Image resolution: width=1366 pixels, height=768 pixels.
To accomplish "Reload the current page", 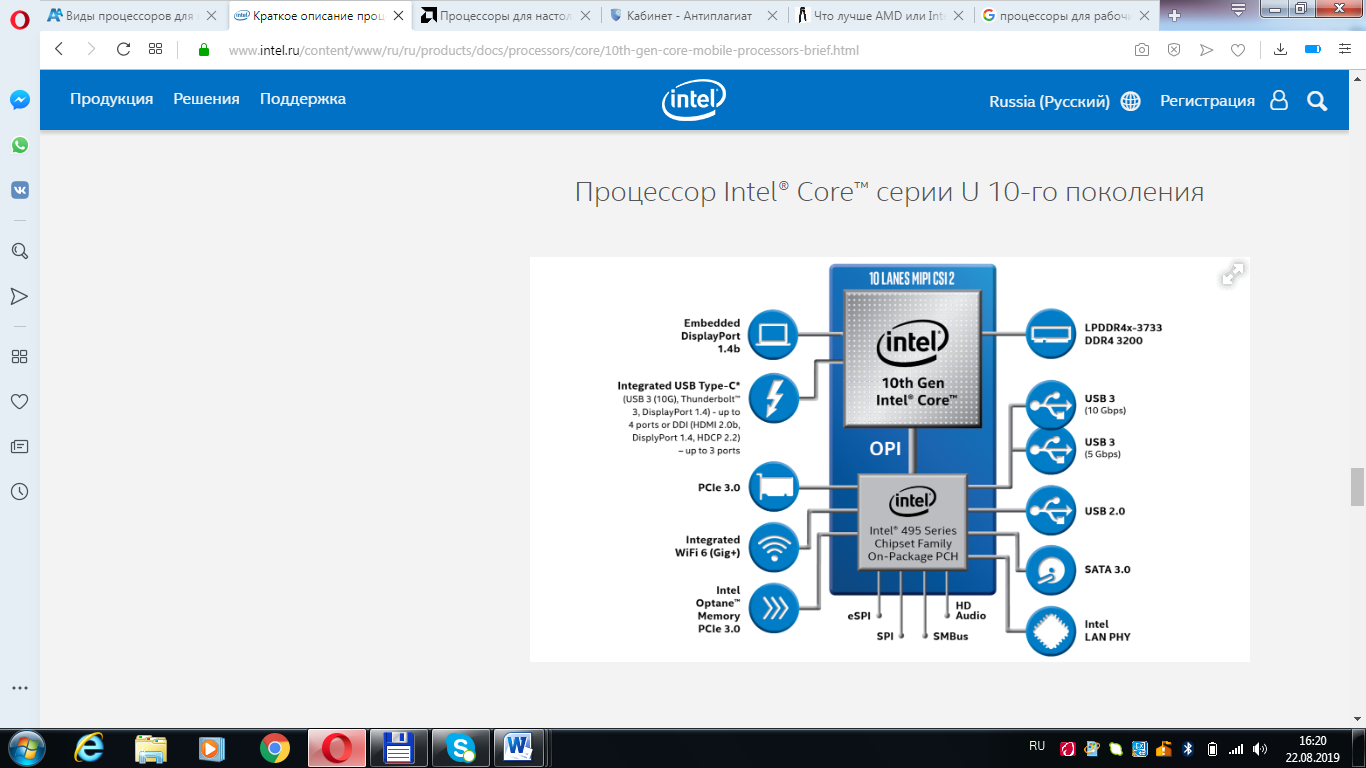I will [x=124, y=49].
